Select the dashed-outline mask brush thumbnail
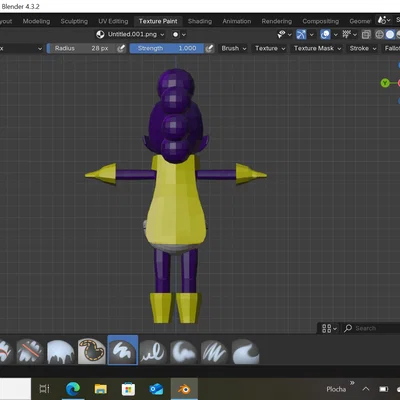 91,351
